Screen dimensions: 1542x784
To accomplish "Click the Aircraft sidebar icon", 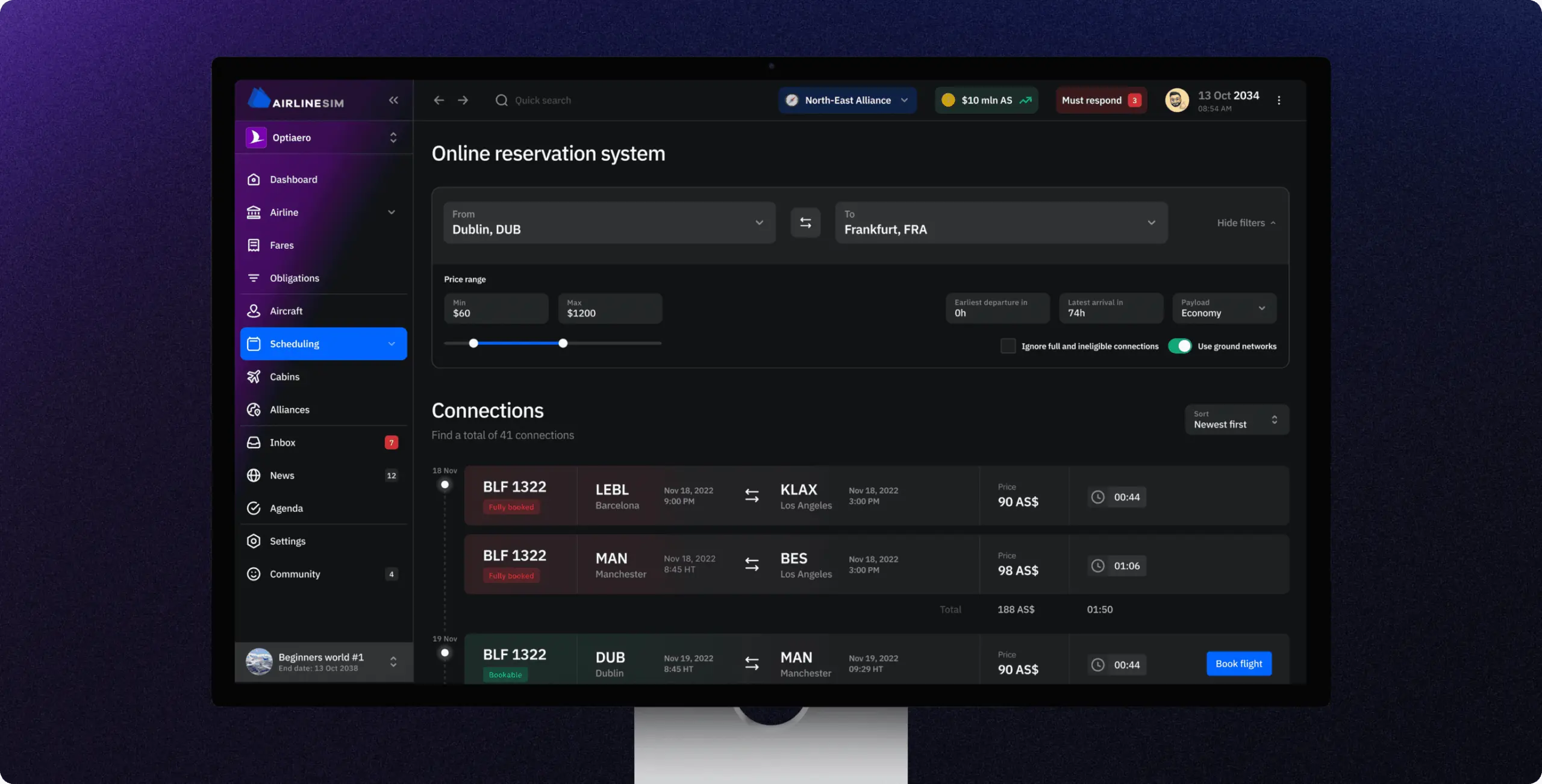I will [x=254, y=311].
